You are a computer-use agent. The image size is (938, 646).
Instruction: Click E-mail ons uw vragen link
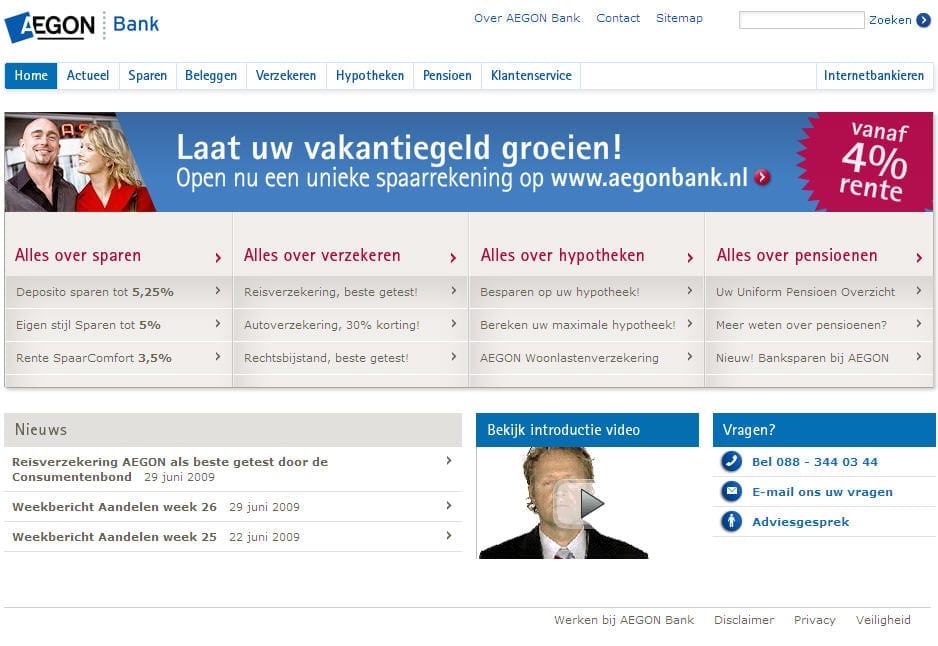pos(823,492)
